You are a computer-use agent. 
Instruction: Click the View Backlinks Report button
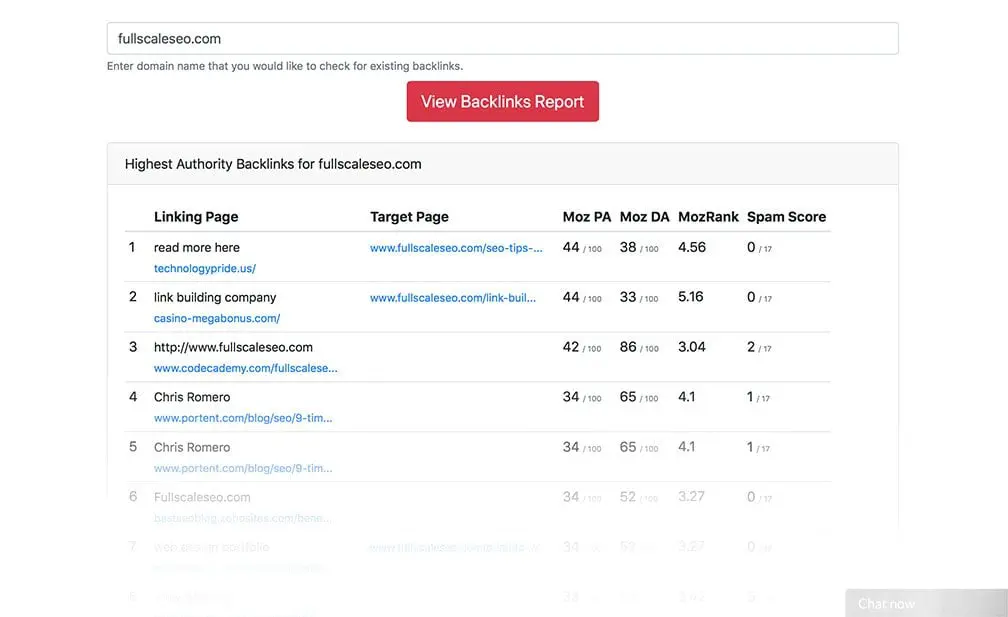coord(502,101)
